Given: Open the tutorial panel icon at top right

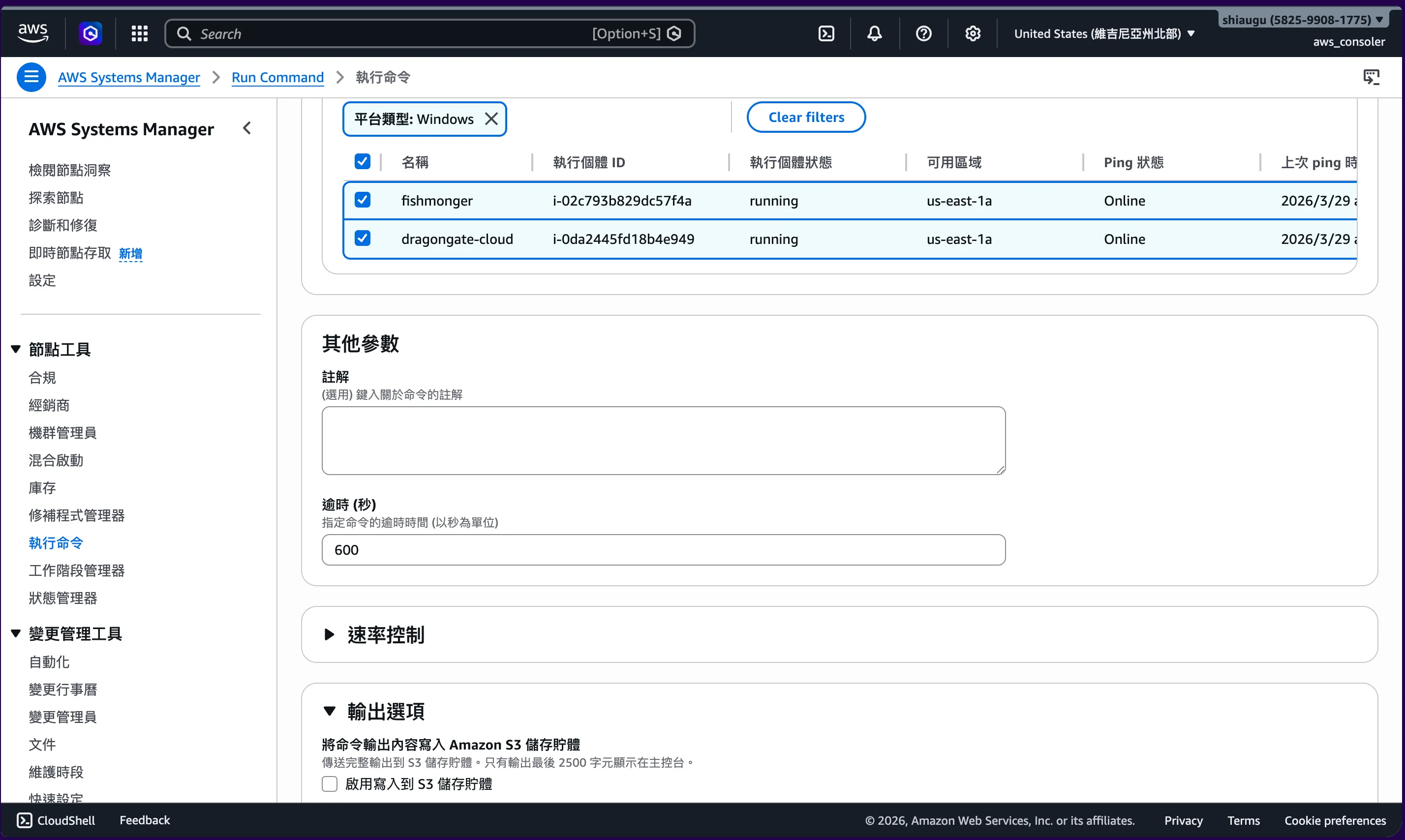Looking at the screenshot, I should pyautogui.click(x=1372, y=77).
